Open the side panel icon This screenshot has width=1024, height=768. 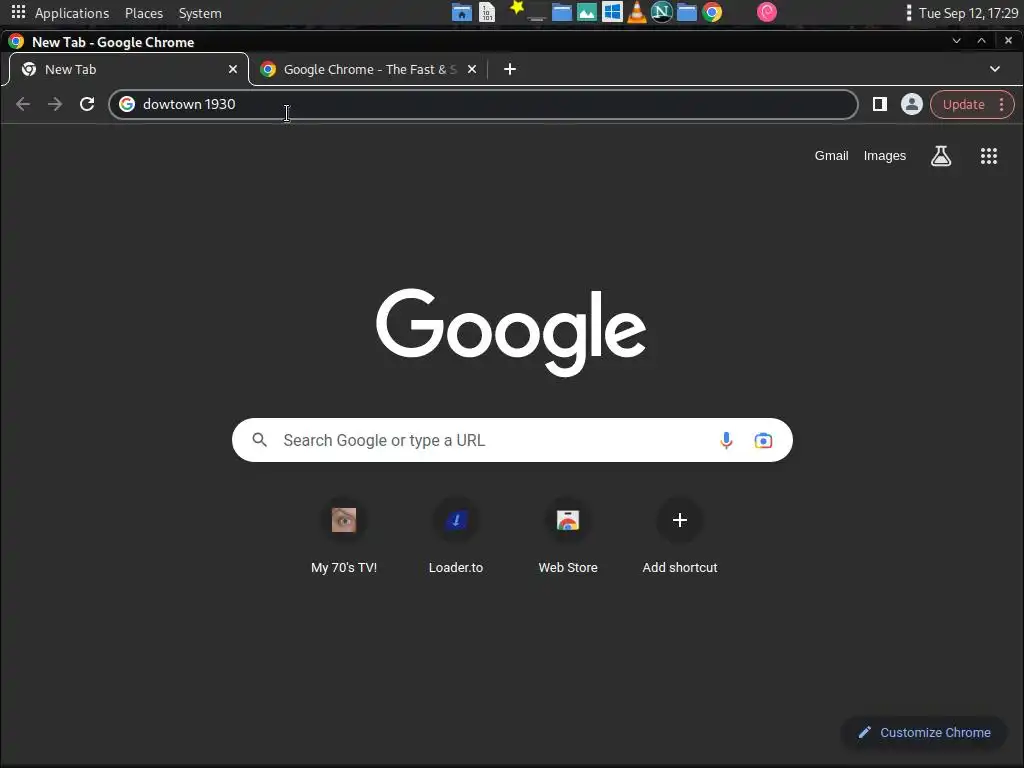point(880,104)
